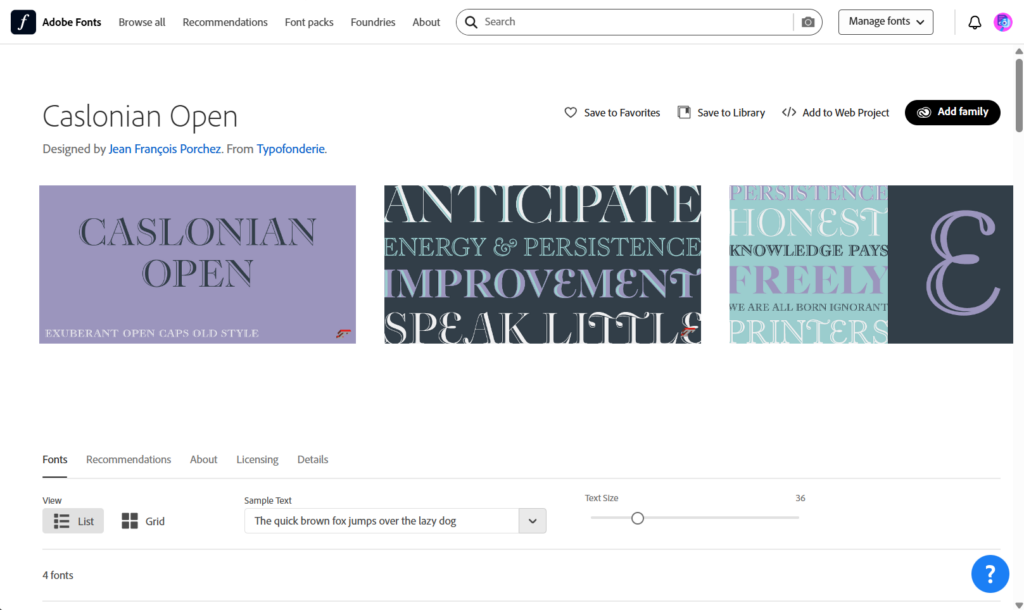Open the user profile avatar
1024x610 pixels.
[x=1002, y=22]
